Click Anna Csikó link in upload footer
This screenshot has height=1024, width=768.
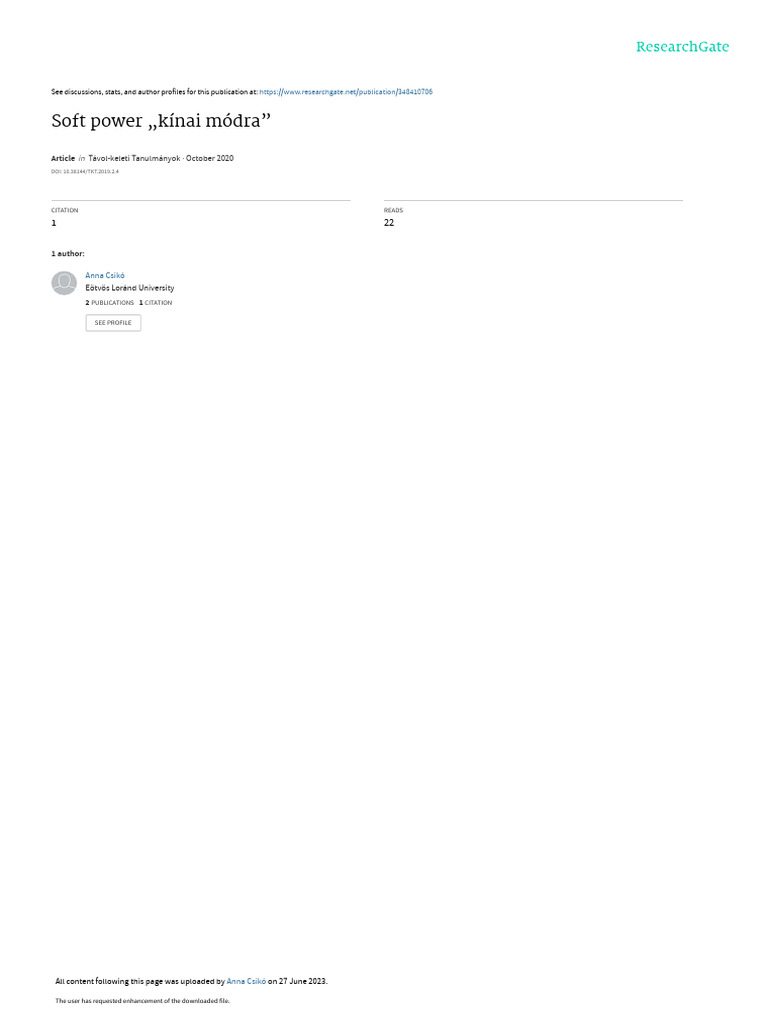(x=246, y=981)
